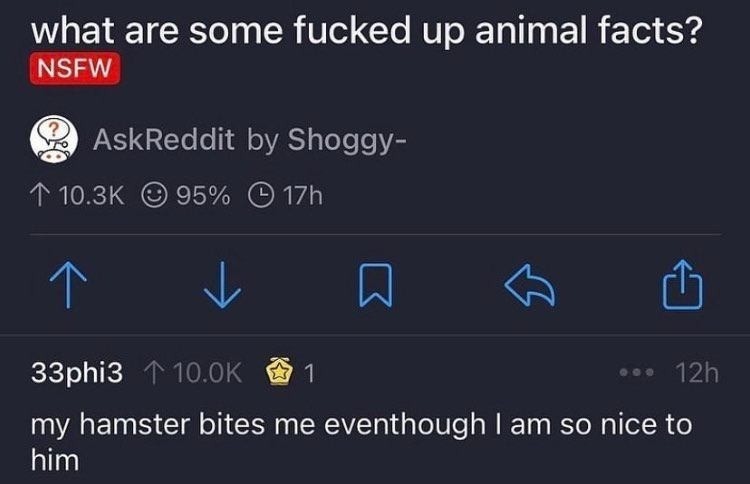Open the AskReddit subreddit link
The image size is (750, 484).
pyautogui.click(x=163, y=140)
